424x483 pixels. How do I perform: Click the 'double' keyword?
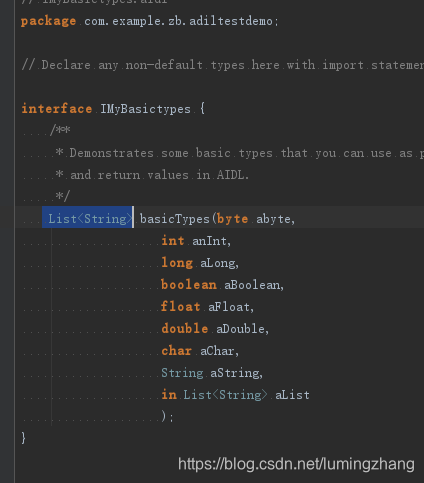tap(185, 329)
